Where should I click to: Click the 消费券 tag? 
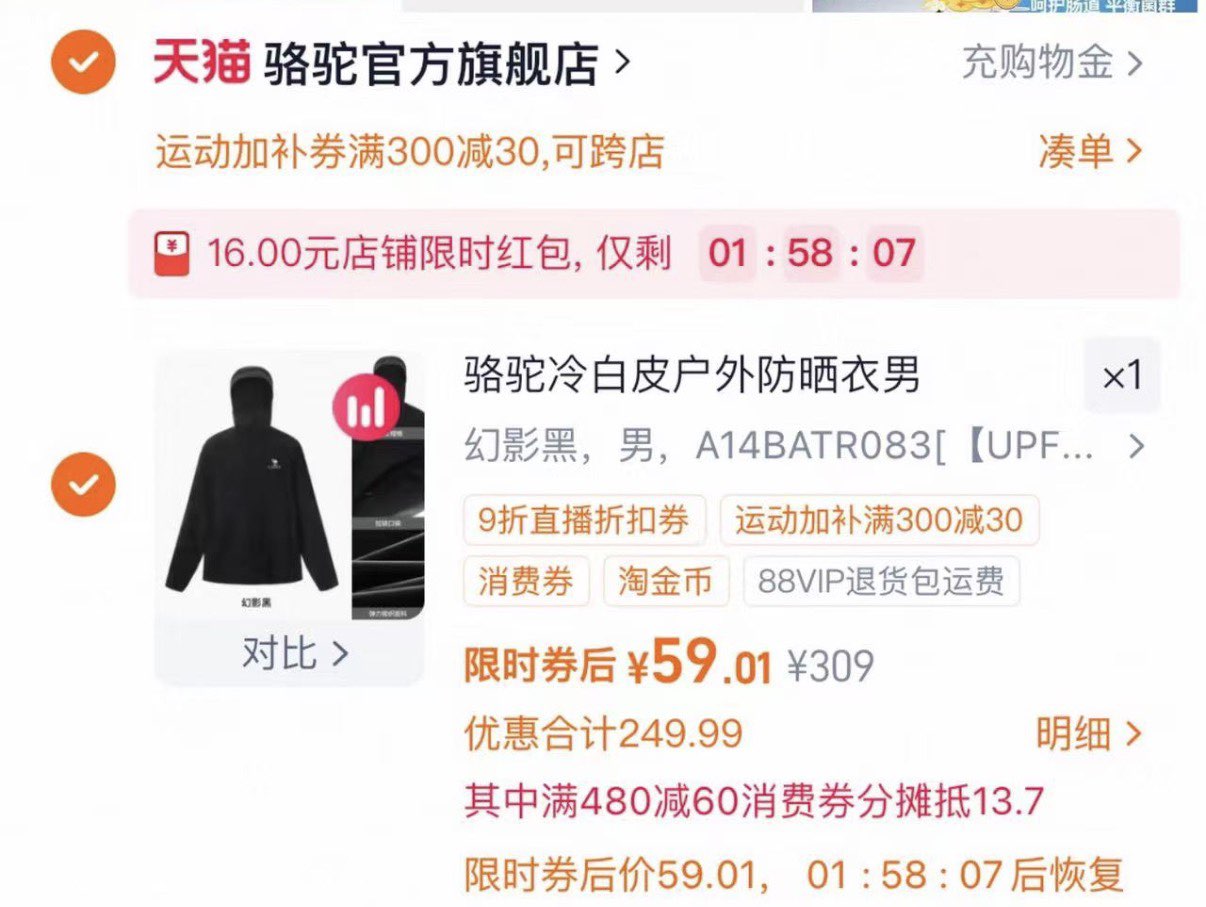pyautogui.click(x=526, y=581)
